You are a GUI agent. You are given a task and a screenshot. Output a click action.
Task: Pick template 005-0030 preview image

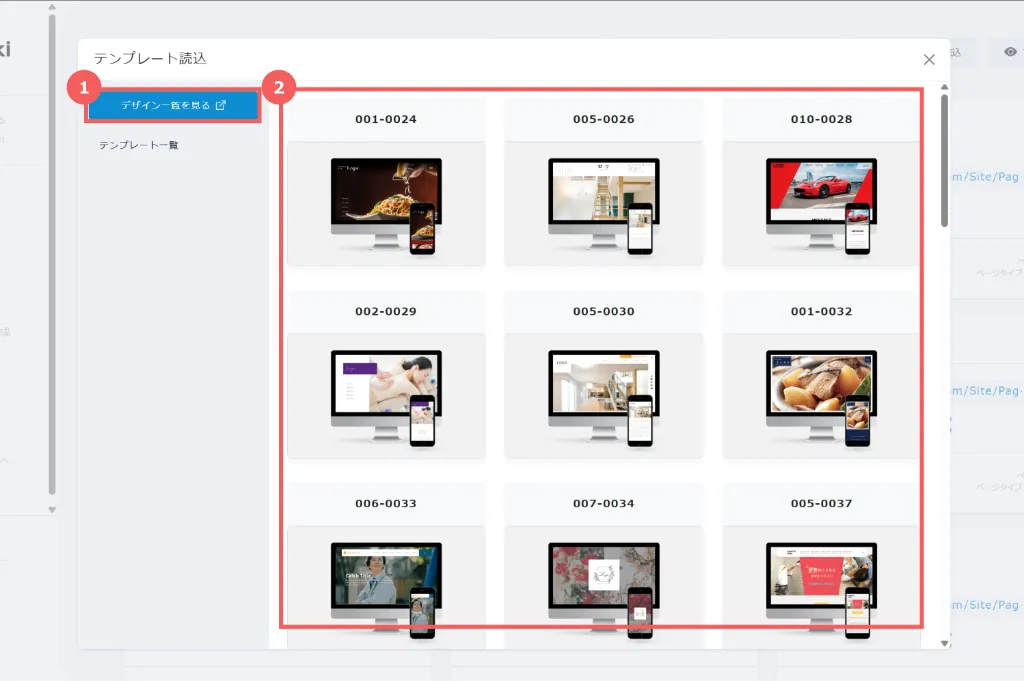point(603,395)
